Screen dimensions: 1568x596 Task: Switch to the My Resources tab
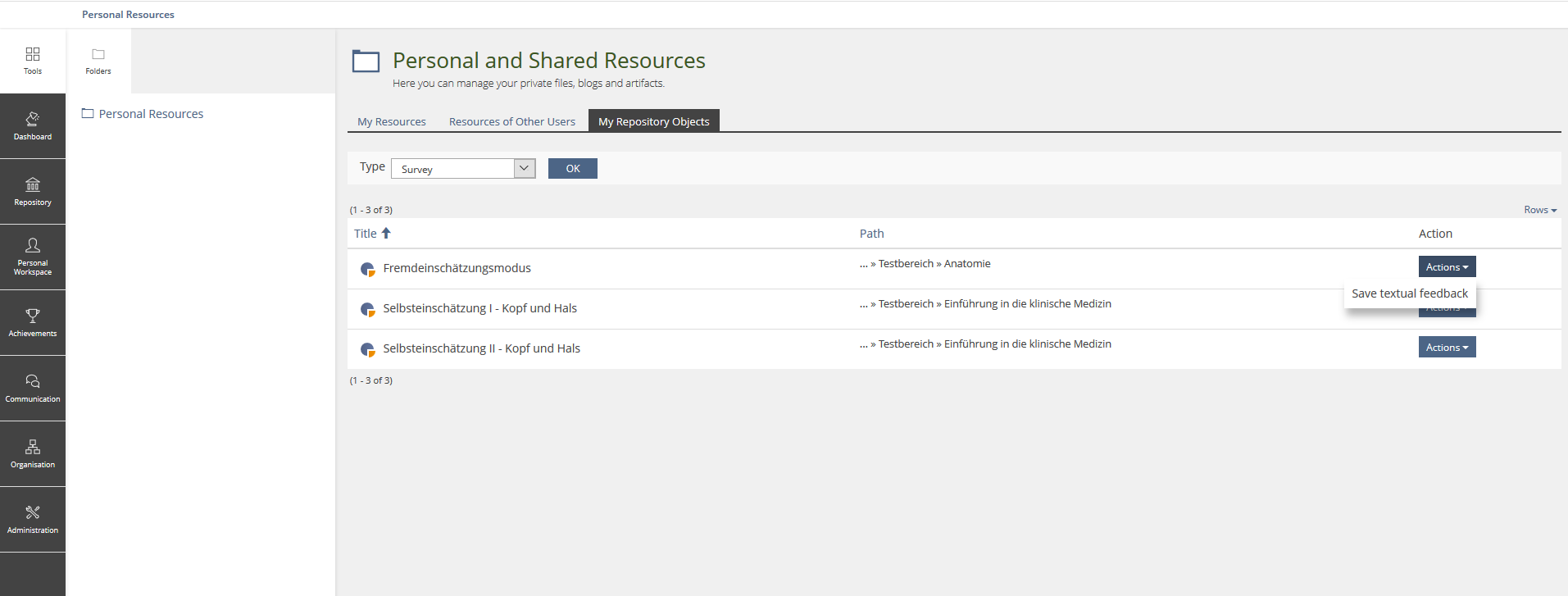tap(392, 121)
